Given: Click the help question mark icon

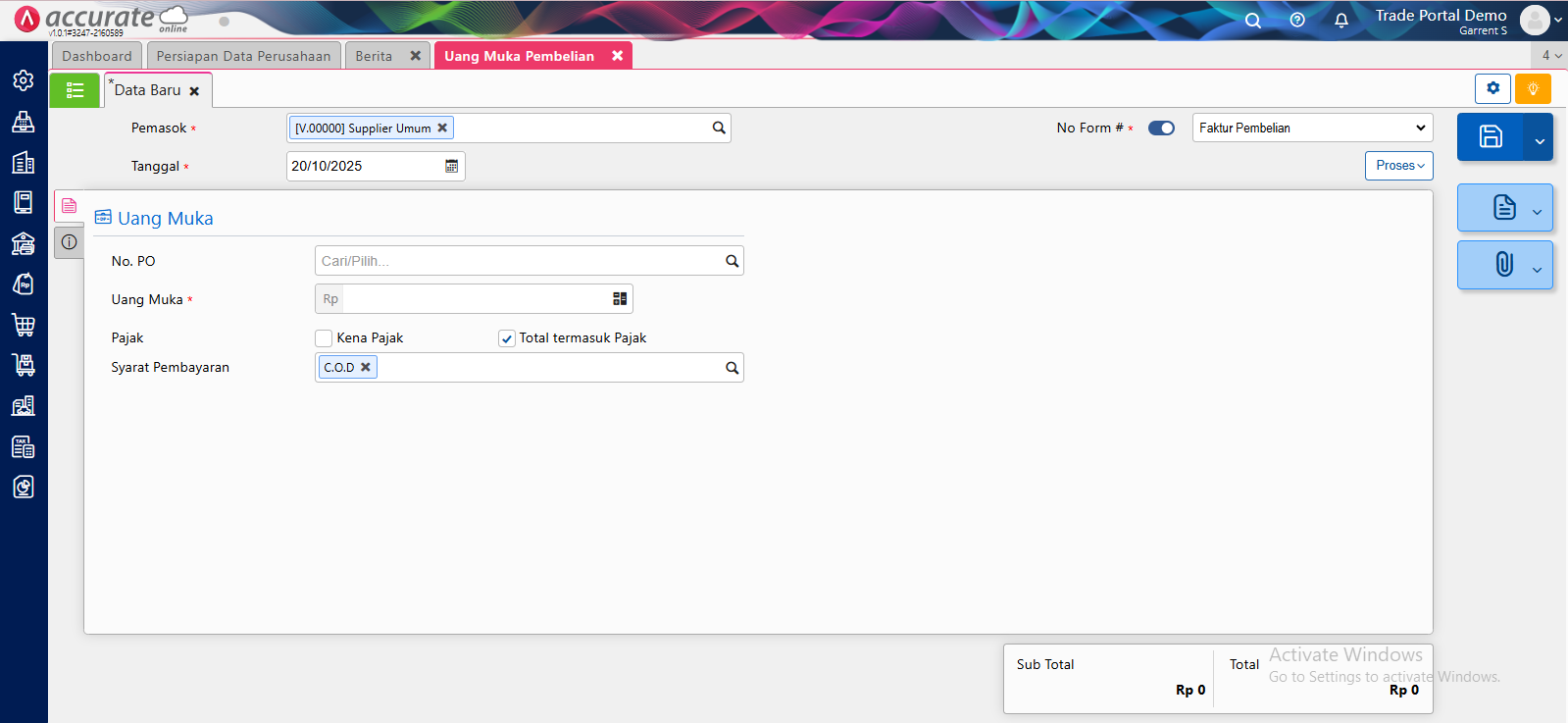Looking at the screenshot, I should pos(1296,21).
